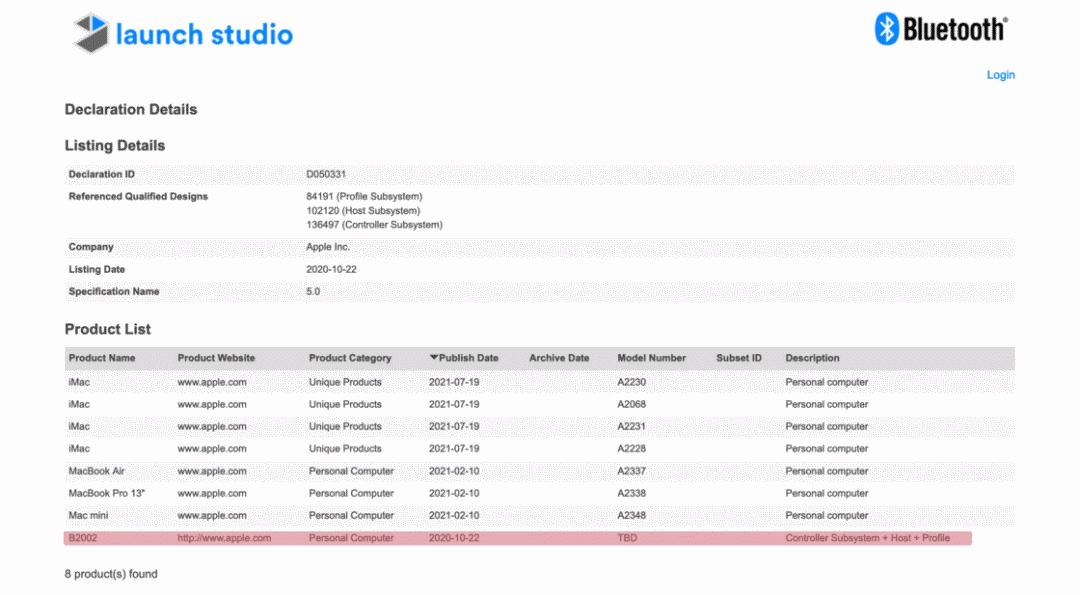Select model number A2228

tap(632, 448)
